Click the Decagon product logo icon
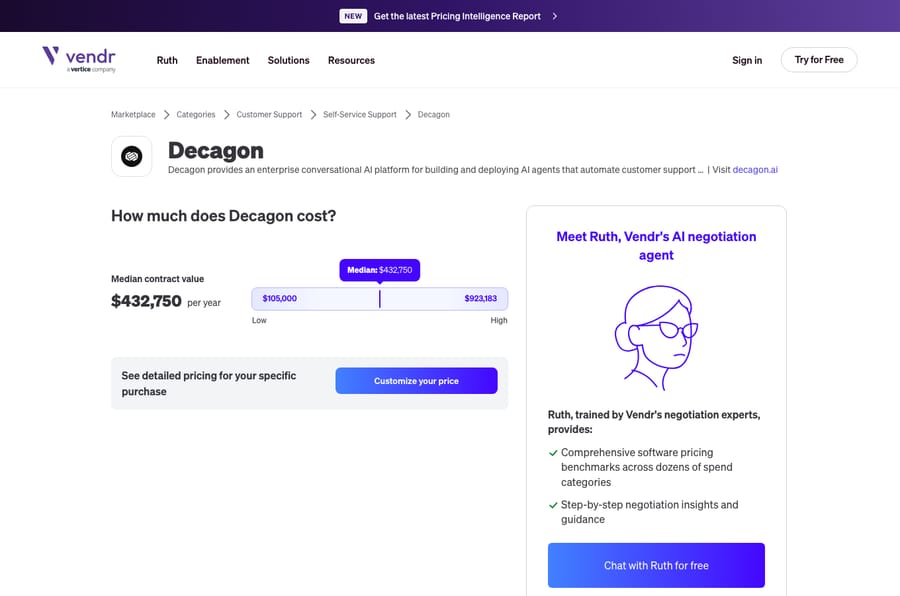Screen dimensions: 900x596 coord(131,156)
